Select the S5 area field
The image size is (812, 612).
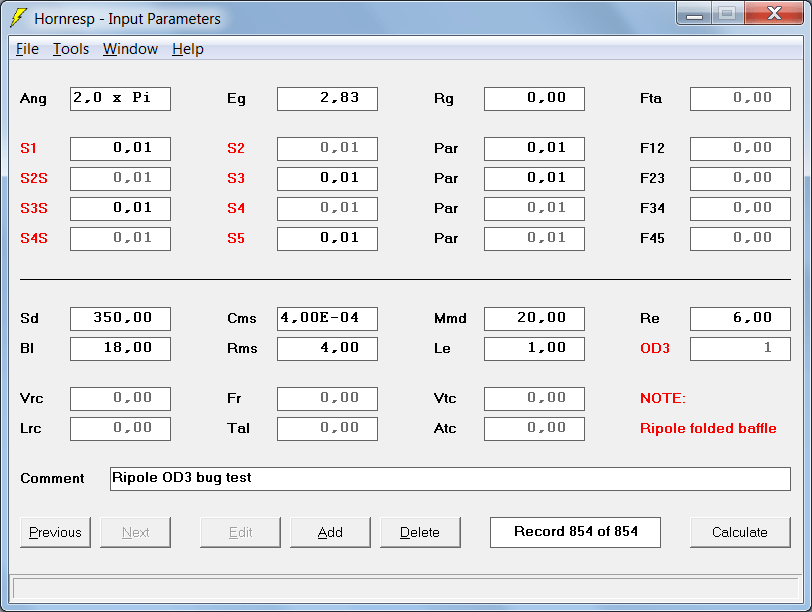click(x=327, y=239)
